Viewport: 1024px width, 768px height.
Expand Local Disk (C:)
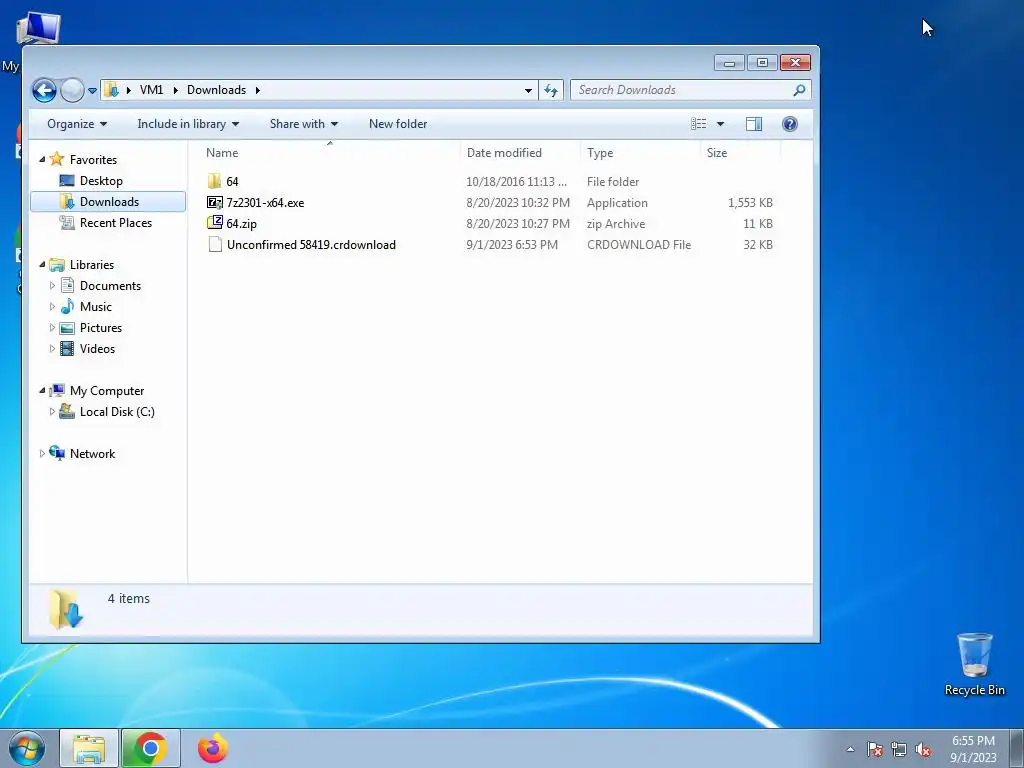[52, 411]
